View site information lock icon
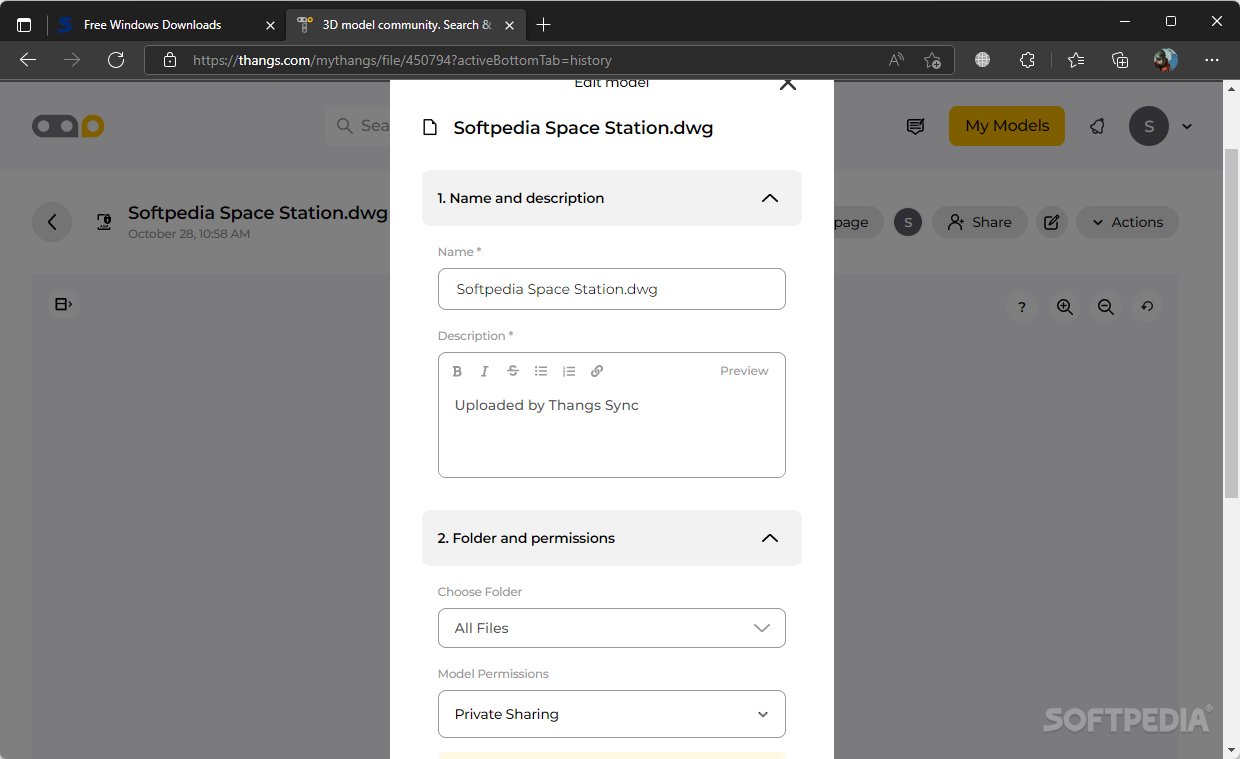 point(170,60)
